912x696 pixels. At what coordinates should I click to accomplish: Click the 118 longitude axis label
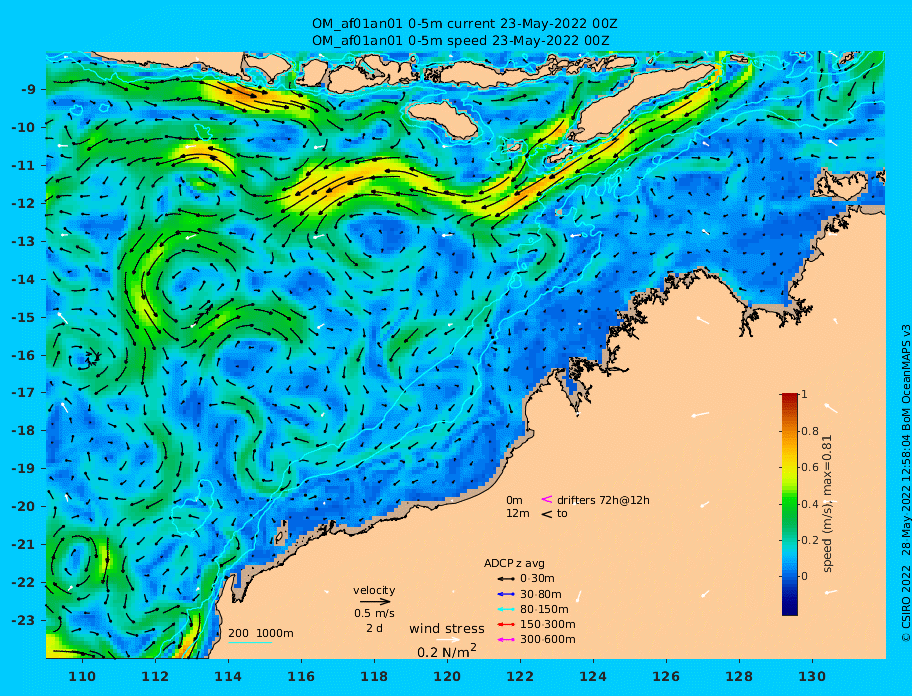tap(374, 676)
